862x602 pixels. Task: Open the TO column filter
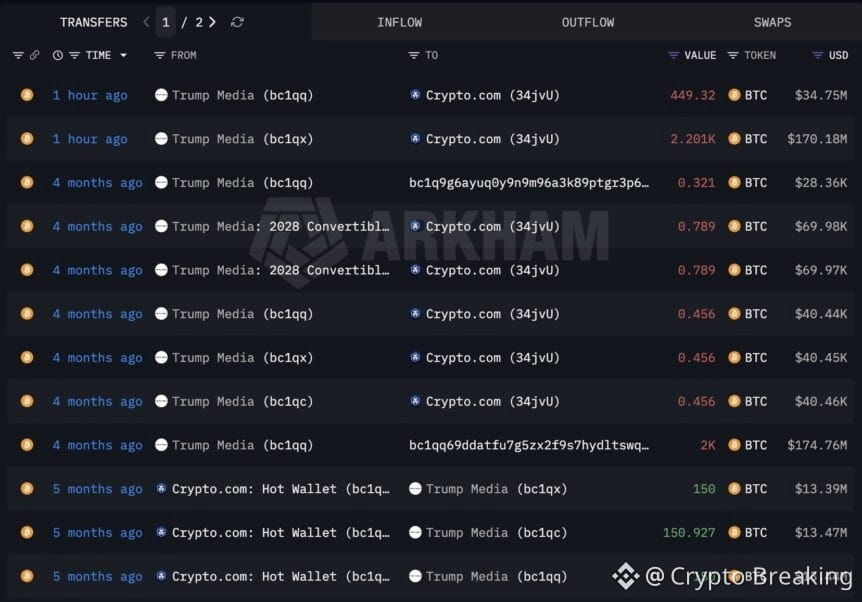pos(413,55)
